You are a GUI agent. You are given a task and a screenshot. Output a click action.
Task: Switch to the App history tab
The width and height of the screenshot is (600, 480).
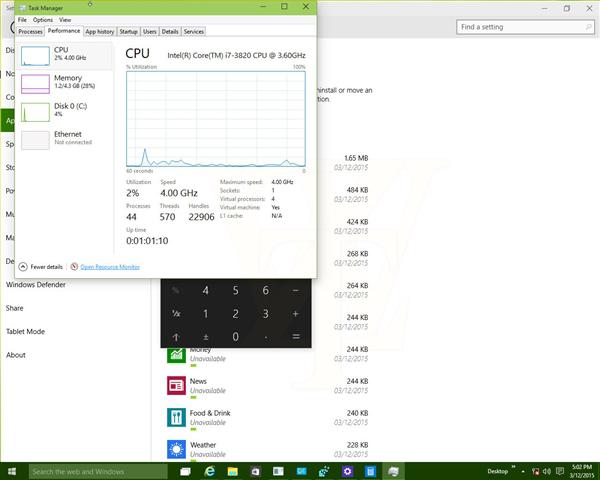[100, 32]
